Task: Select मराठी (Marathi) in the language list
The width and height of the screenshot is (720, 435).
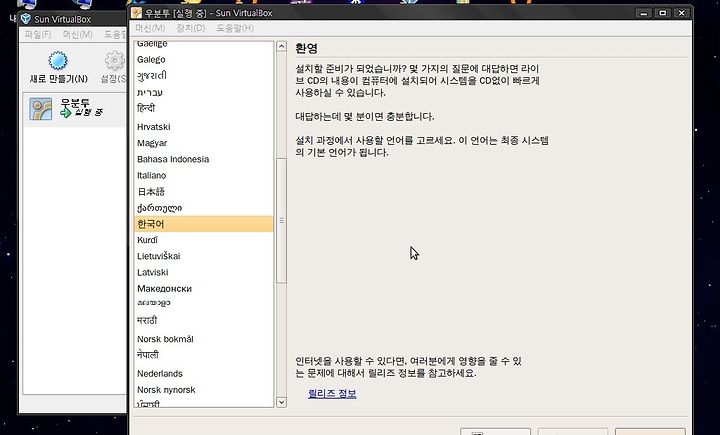Action: pyautogui.click(x=204, y=321)
